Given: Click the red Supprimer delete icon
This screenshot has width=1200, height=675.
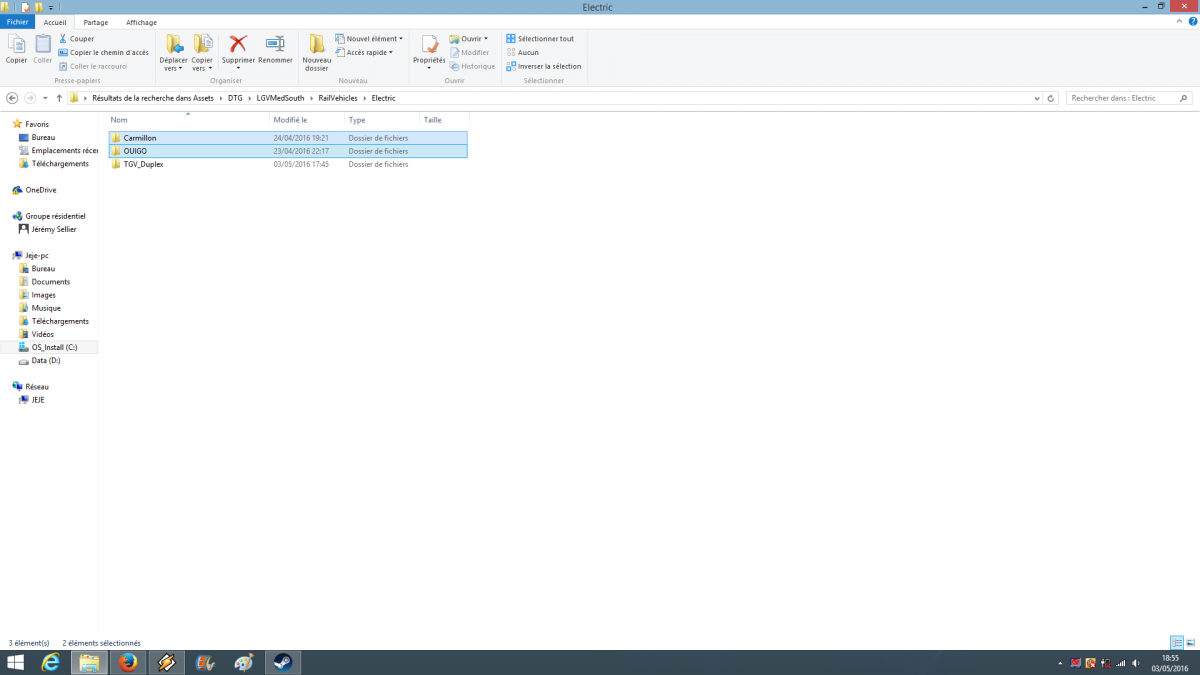Looking at the screenshot, I should tap(238, 43).
